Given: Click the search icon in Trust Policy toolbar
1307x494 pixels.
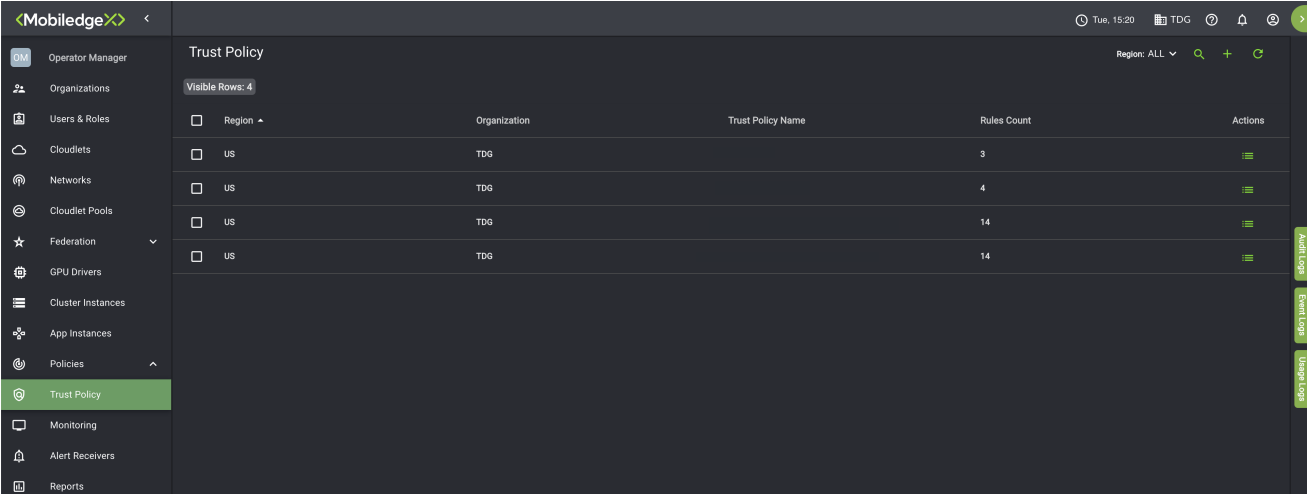Looking at the screenshot, I should click(x=1199, y=54).
